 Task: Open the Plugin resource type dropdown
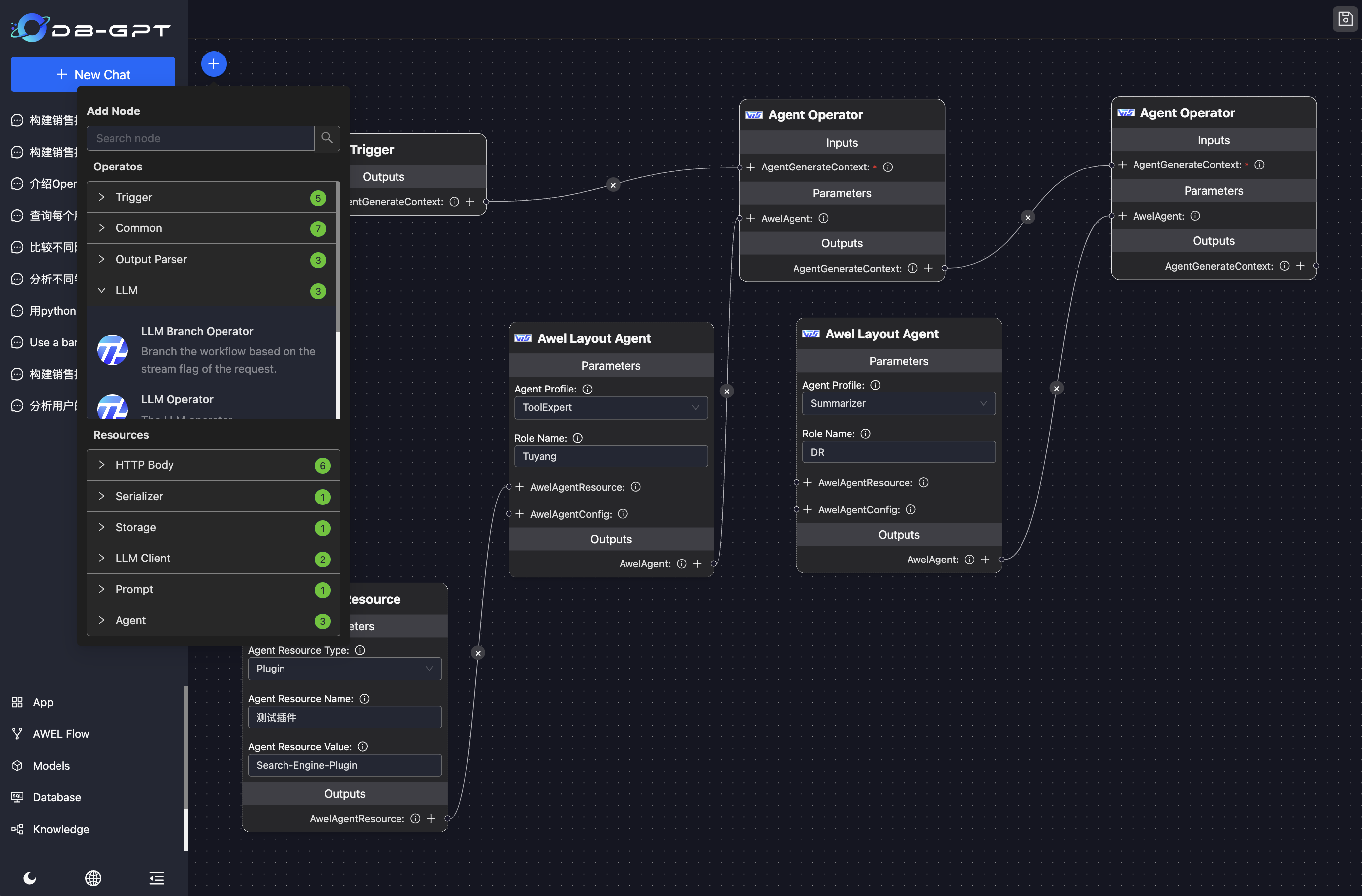pyautogui.click(x=344, y=668)
